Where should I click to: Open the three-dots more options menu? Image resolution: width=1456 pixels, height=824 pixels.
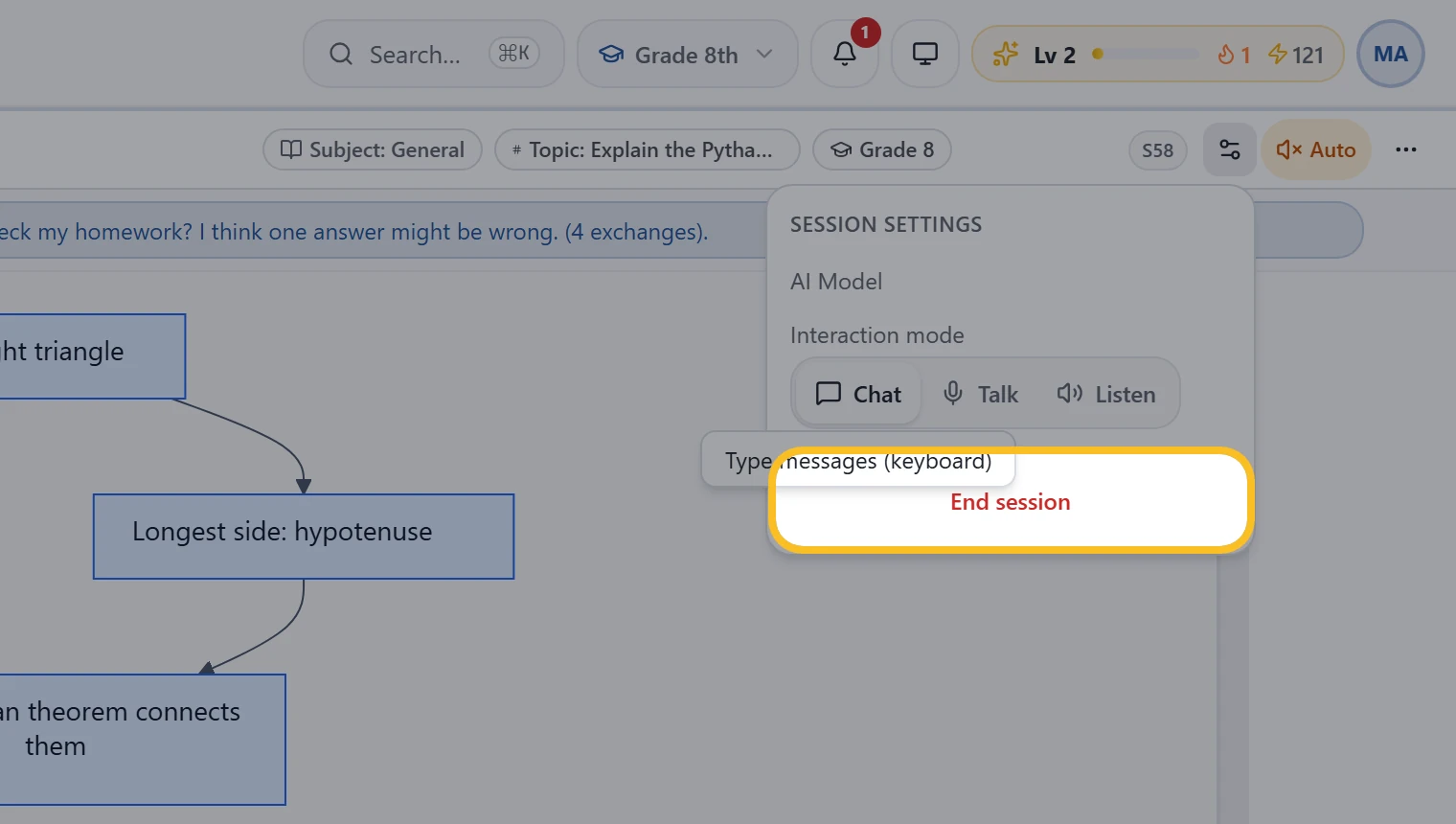[x=1405, y=149]
